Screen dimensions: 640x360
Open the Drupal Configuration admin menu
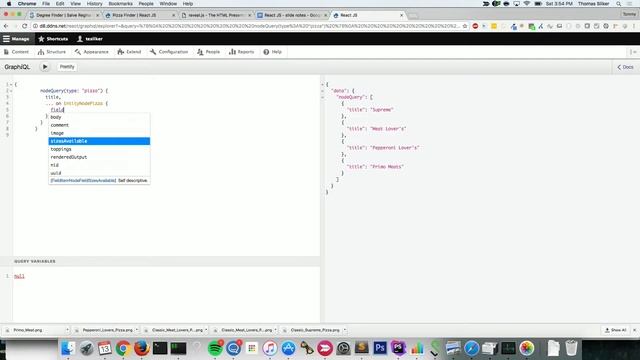[x=169, y=52]
